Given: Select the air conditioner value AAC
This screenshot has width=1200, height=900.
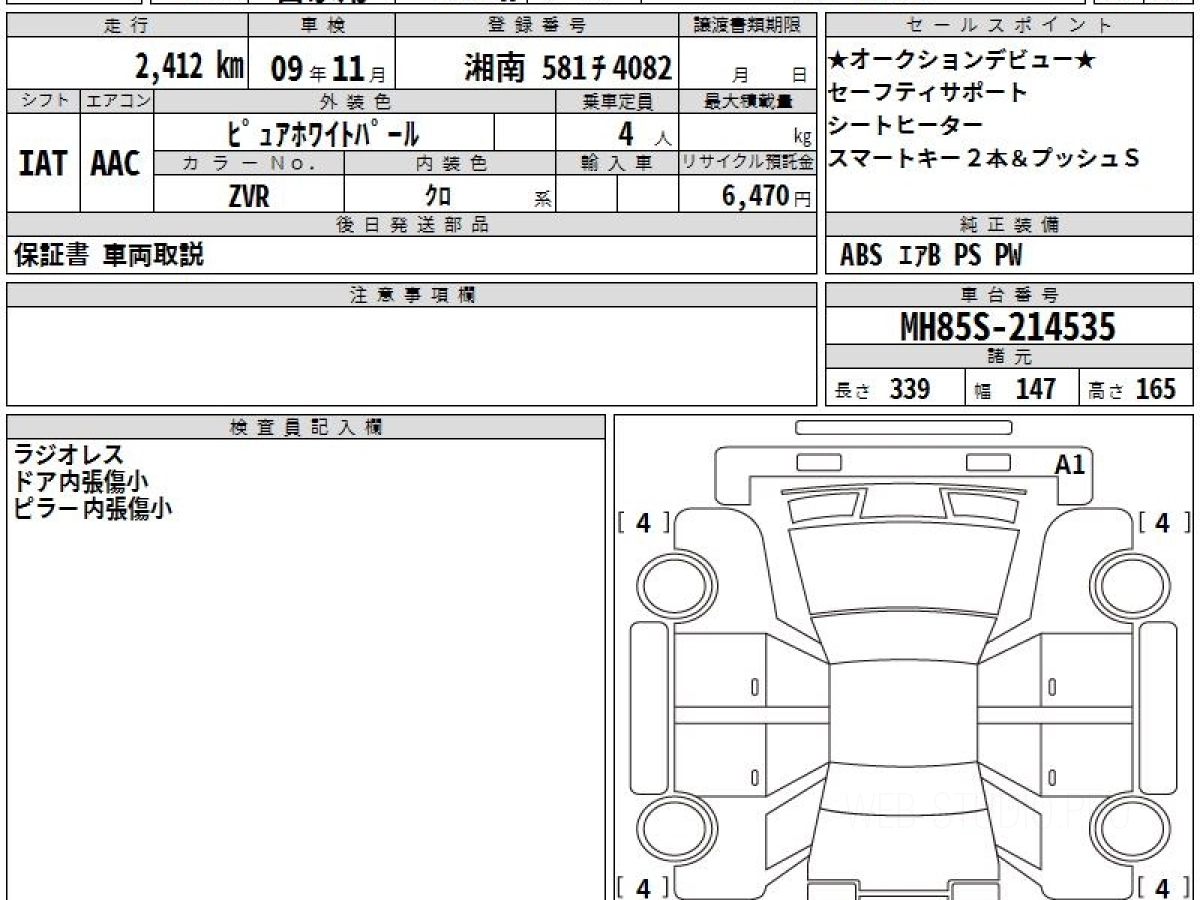Looking at the screenshot, I should 116,163.
